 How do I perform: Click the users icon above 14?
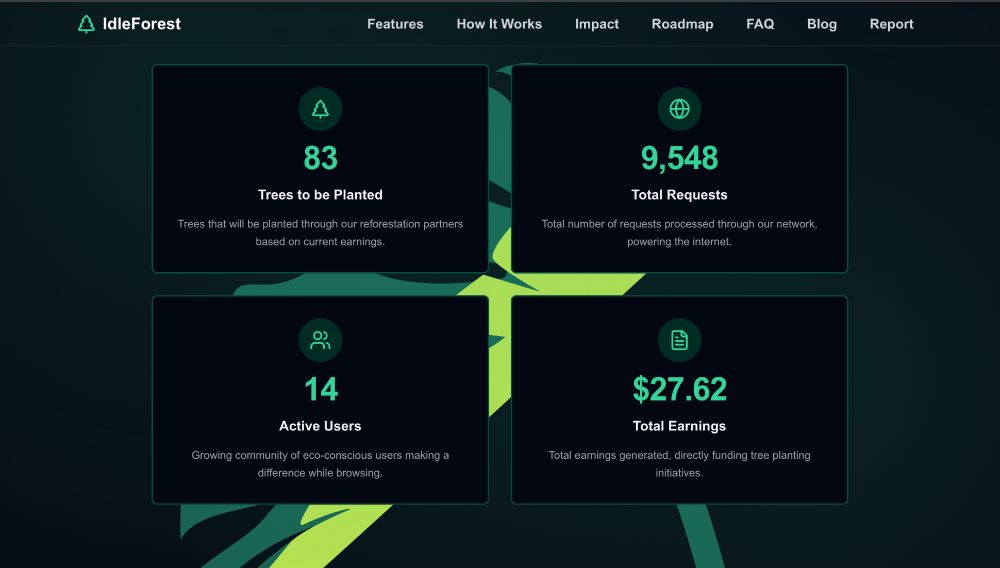(320, 340)
